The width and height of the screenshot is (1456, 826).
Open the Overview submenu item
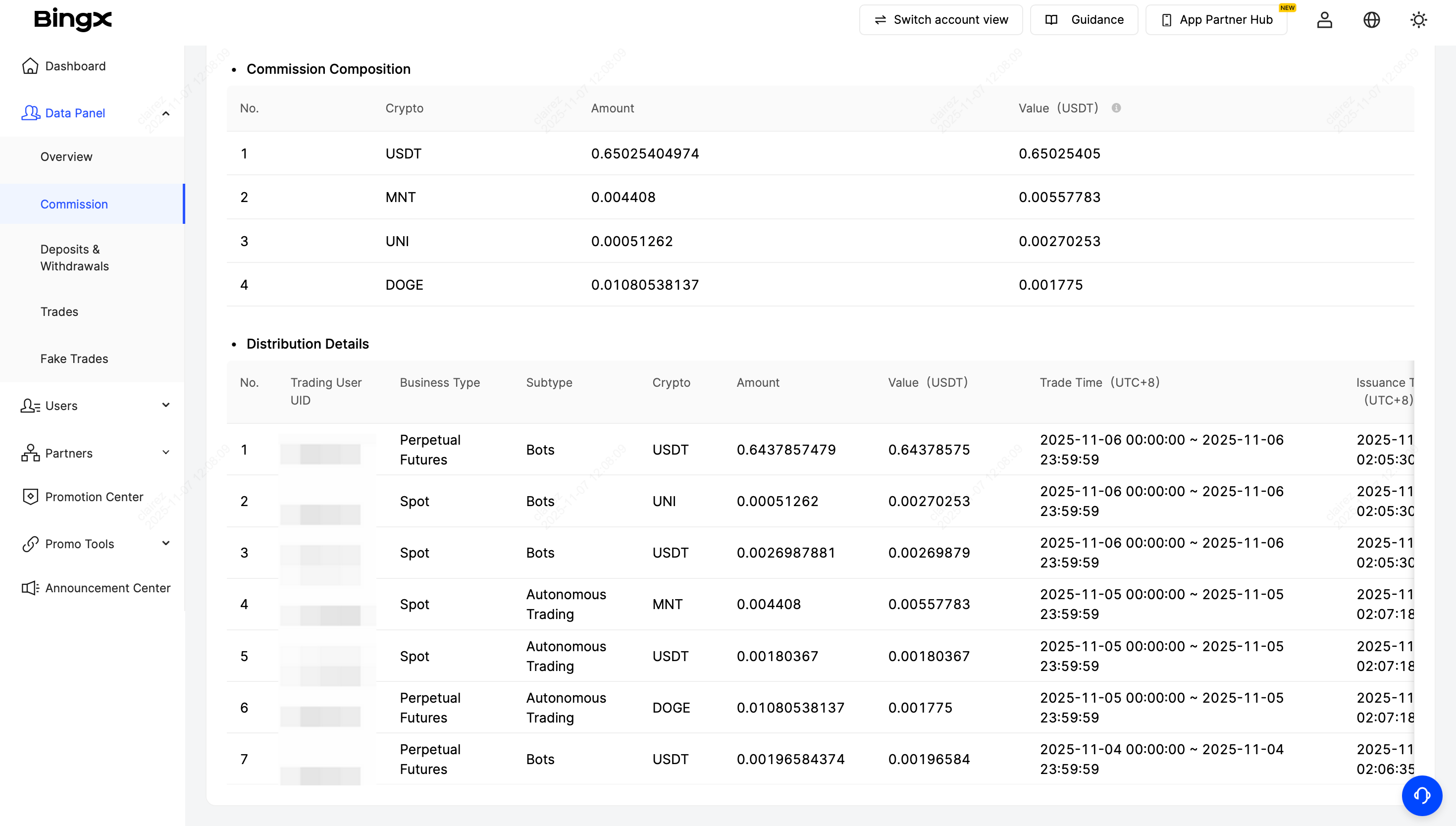pyautogui.click(x=66, y=156)
